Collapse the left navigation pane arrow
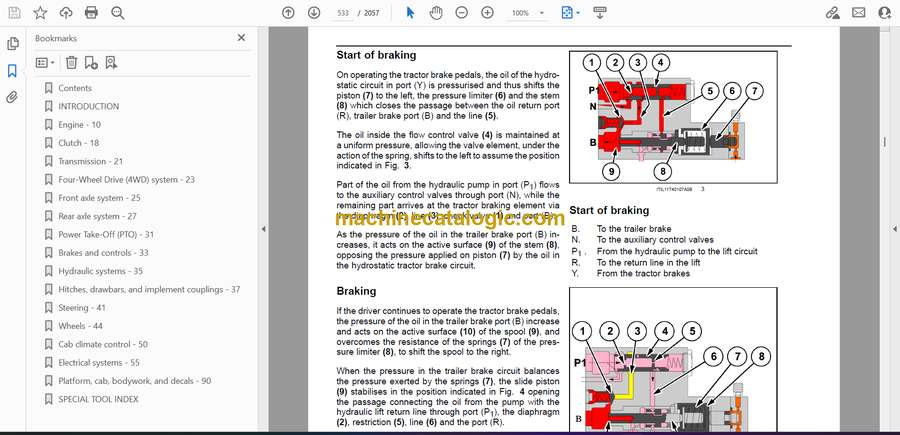Viewport: 900px width, 435px height. (x=263, y=229)
